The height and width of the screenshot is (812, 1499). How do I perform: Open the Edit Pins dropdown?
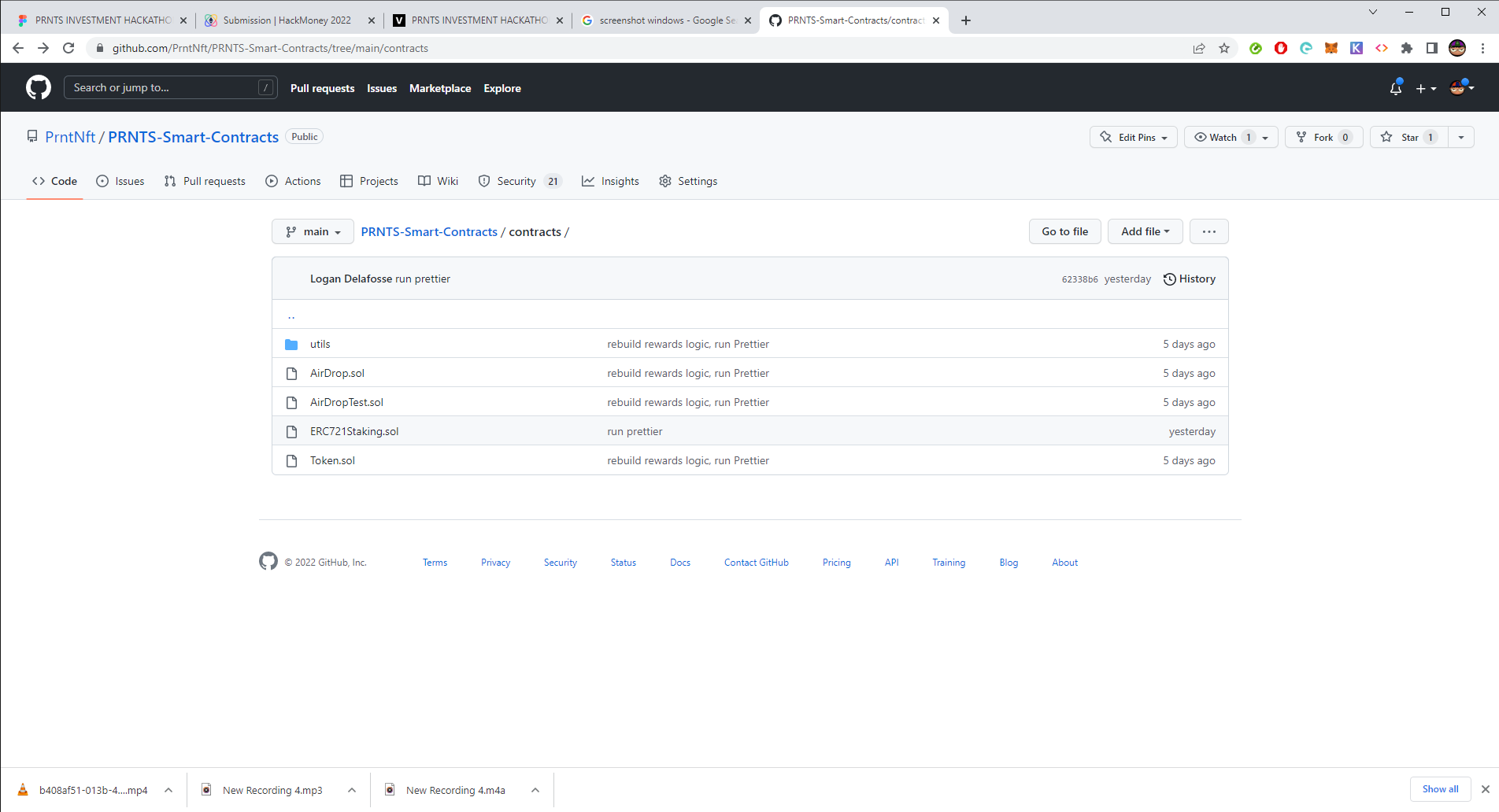(x=1134, y=137)
